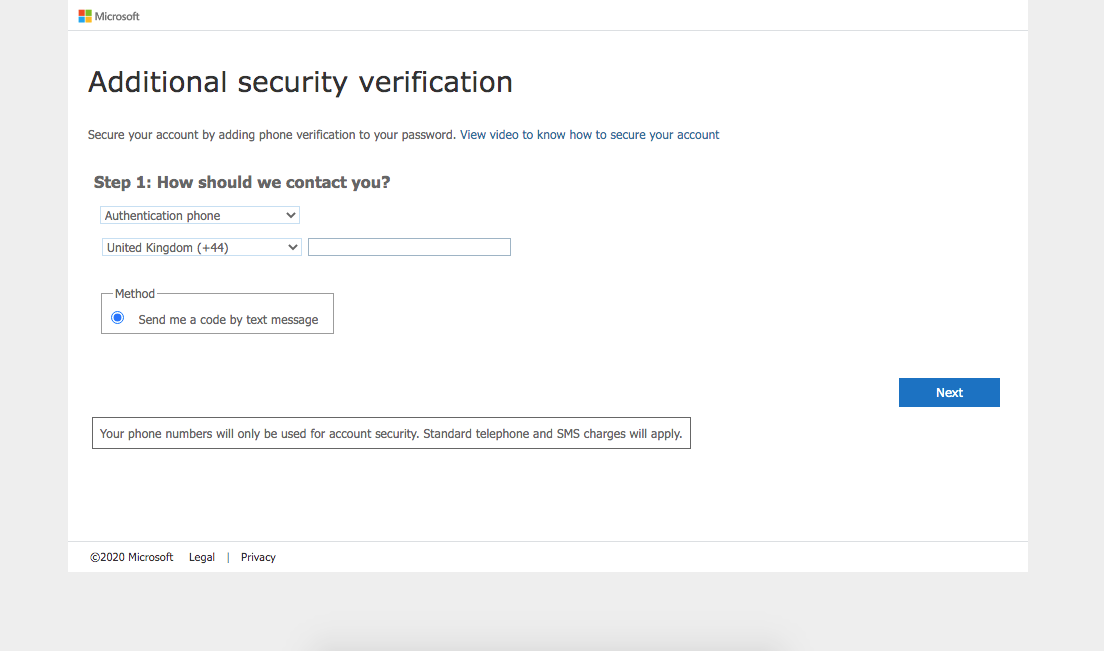Click the country code dropdown chevron arrow
Viewport: 1104px width, 651px height.
pyautogui.click(x=292, y=247)
